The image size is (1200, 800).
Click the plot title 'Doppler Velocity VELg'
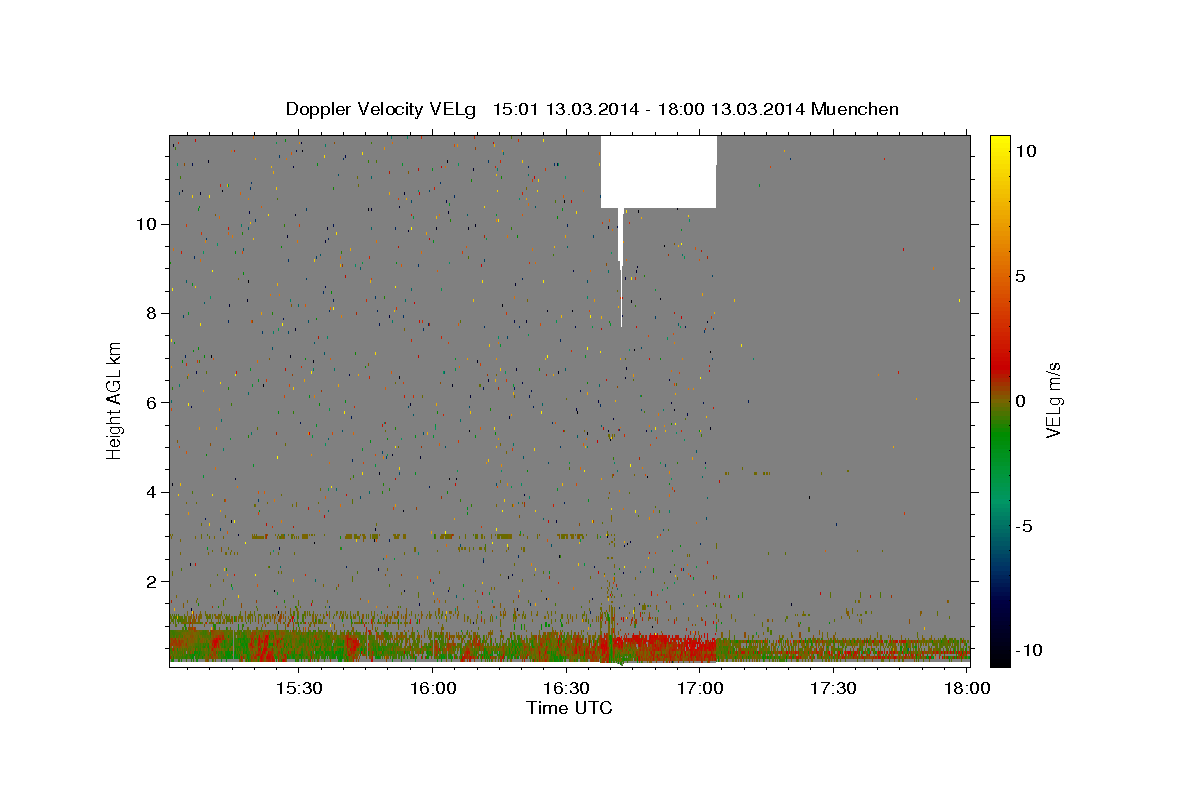point(382,109)
